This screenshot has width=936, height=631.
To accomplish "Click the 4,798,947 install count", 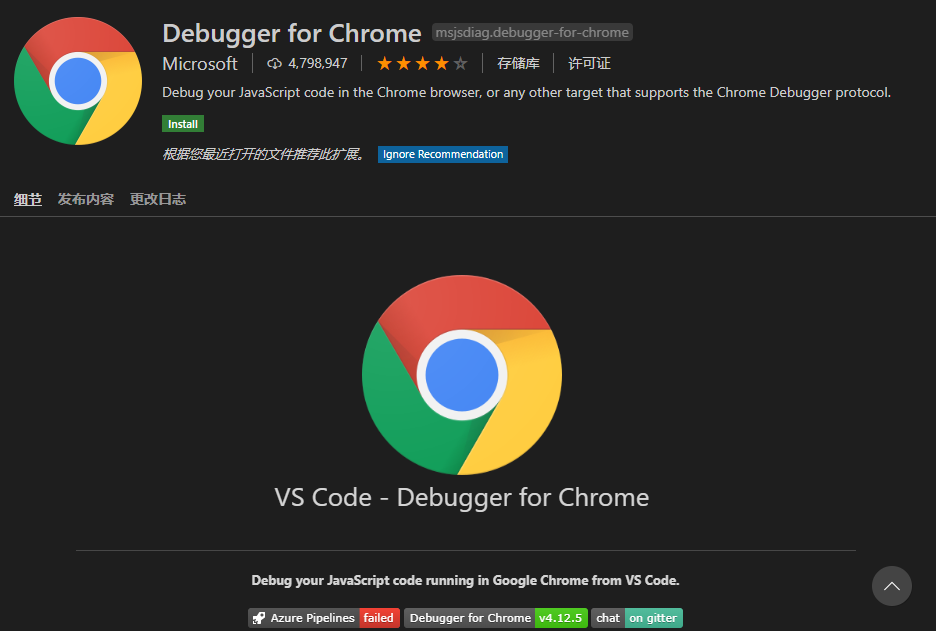I will (x=317, y=64).
